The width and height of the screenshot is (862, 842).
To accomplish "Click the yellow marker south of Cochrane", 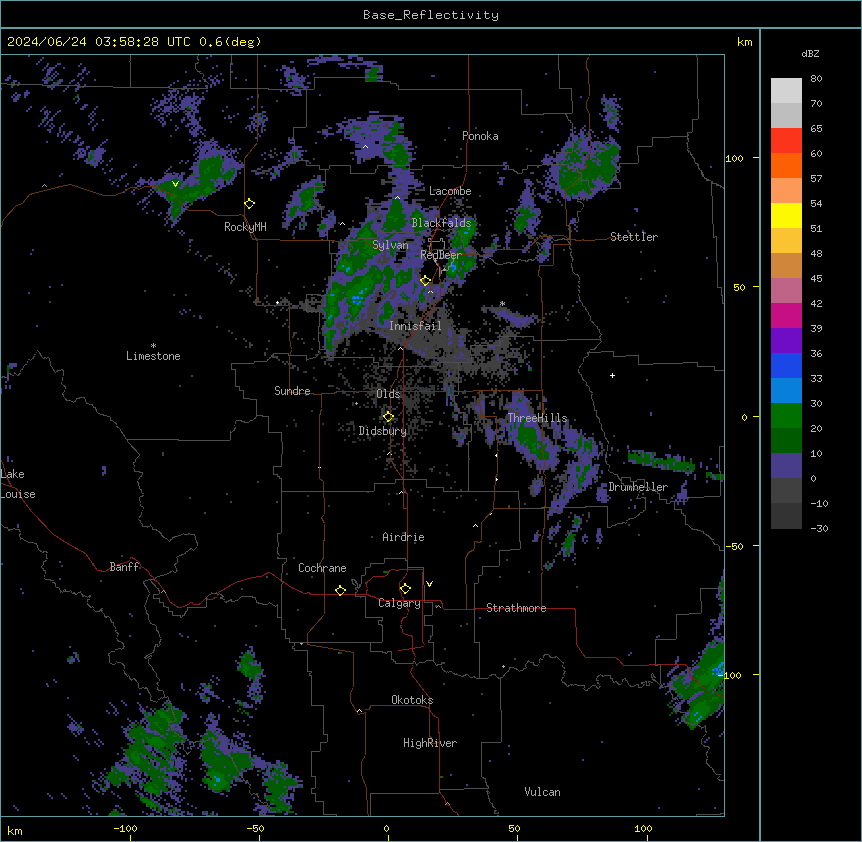I will [x=340, y=590].
